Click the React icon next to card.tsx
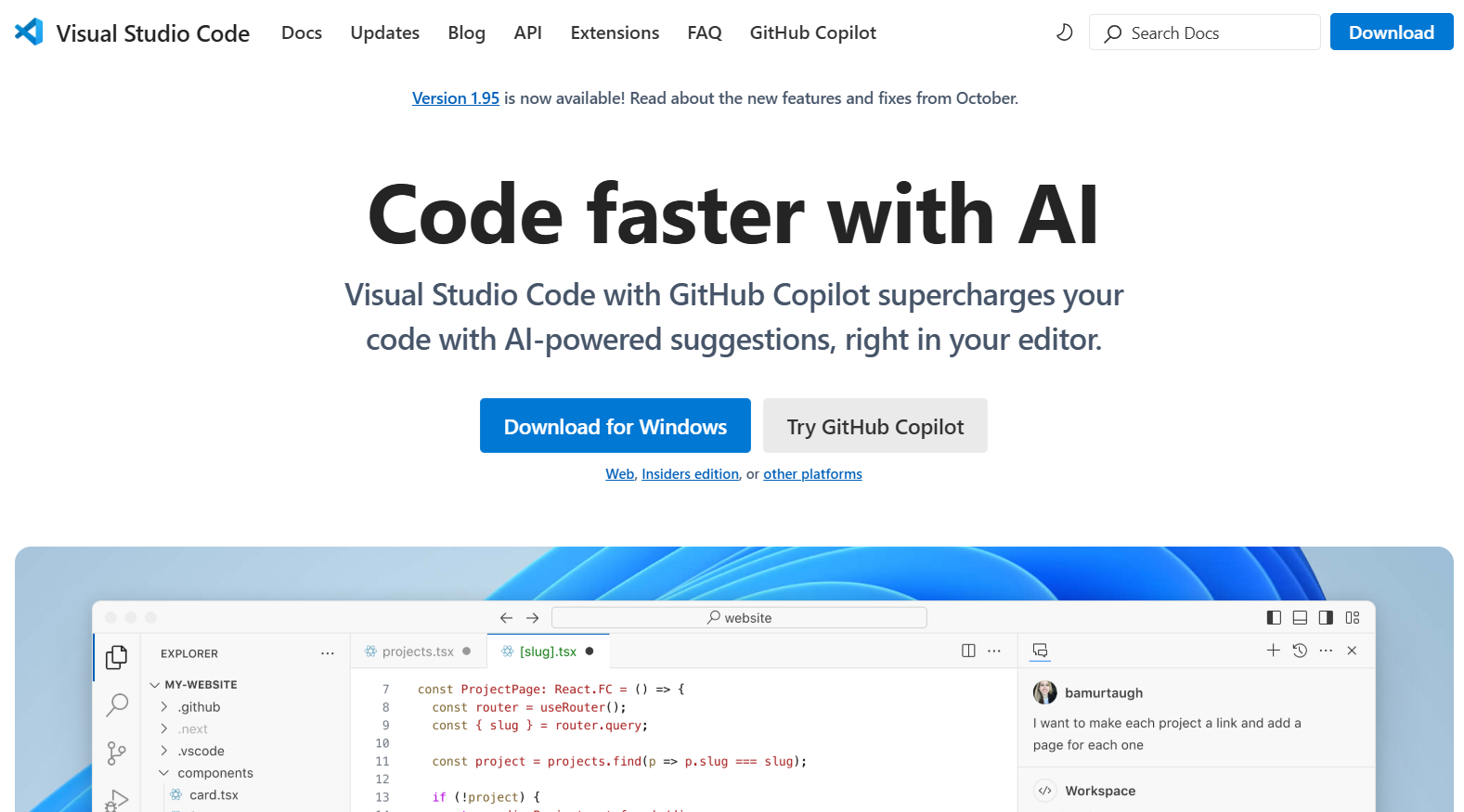The image size is (1464, 812). 176,794
